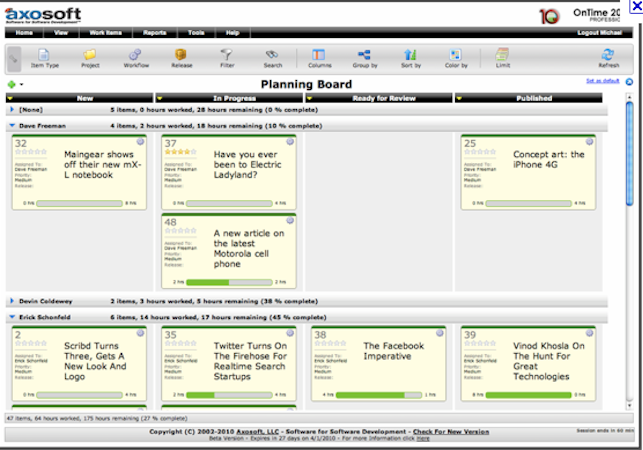The image size is (643, 450).
Task: Click the scrollbar up arrow
Action: (x=629, y=97)
